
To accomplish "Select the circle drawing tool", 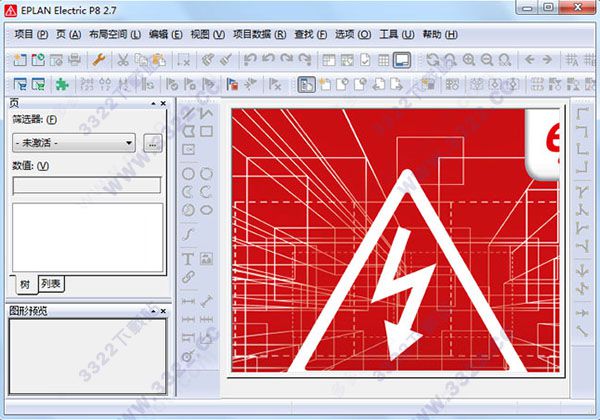I will [x=188, y=174].
